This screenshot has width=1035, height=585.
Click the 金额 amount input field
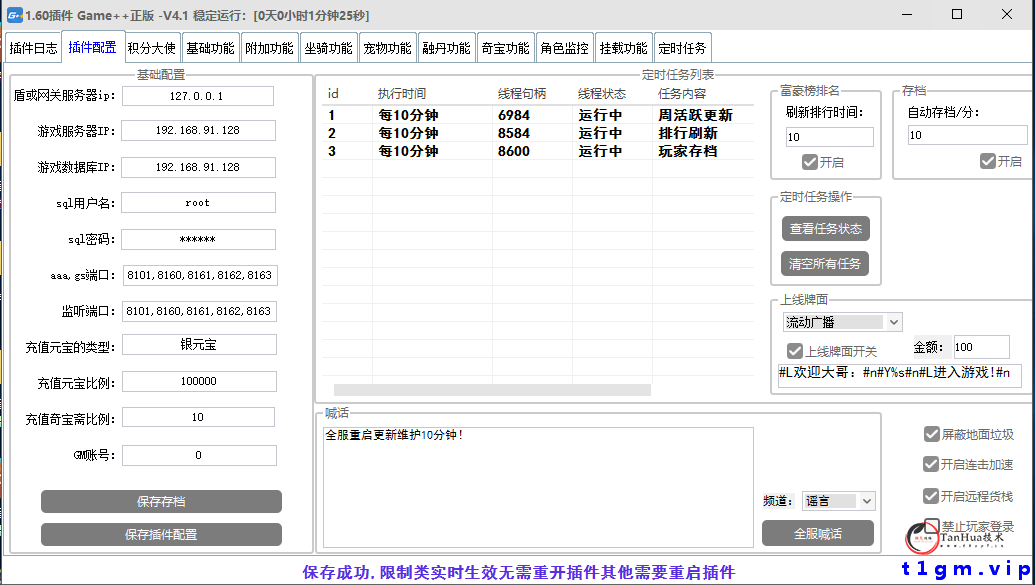[x=981, y=346]
